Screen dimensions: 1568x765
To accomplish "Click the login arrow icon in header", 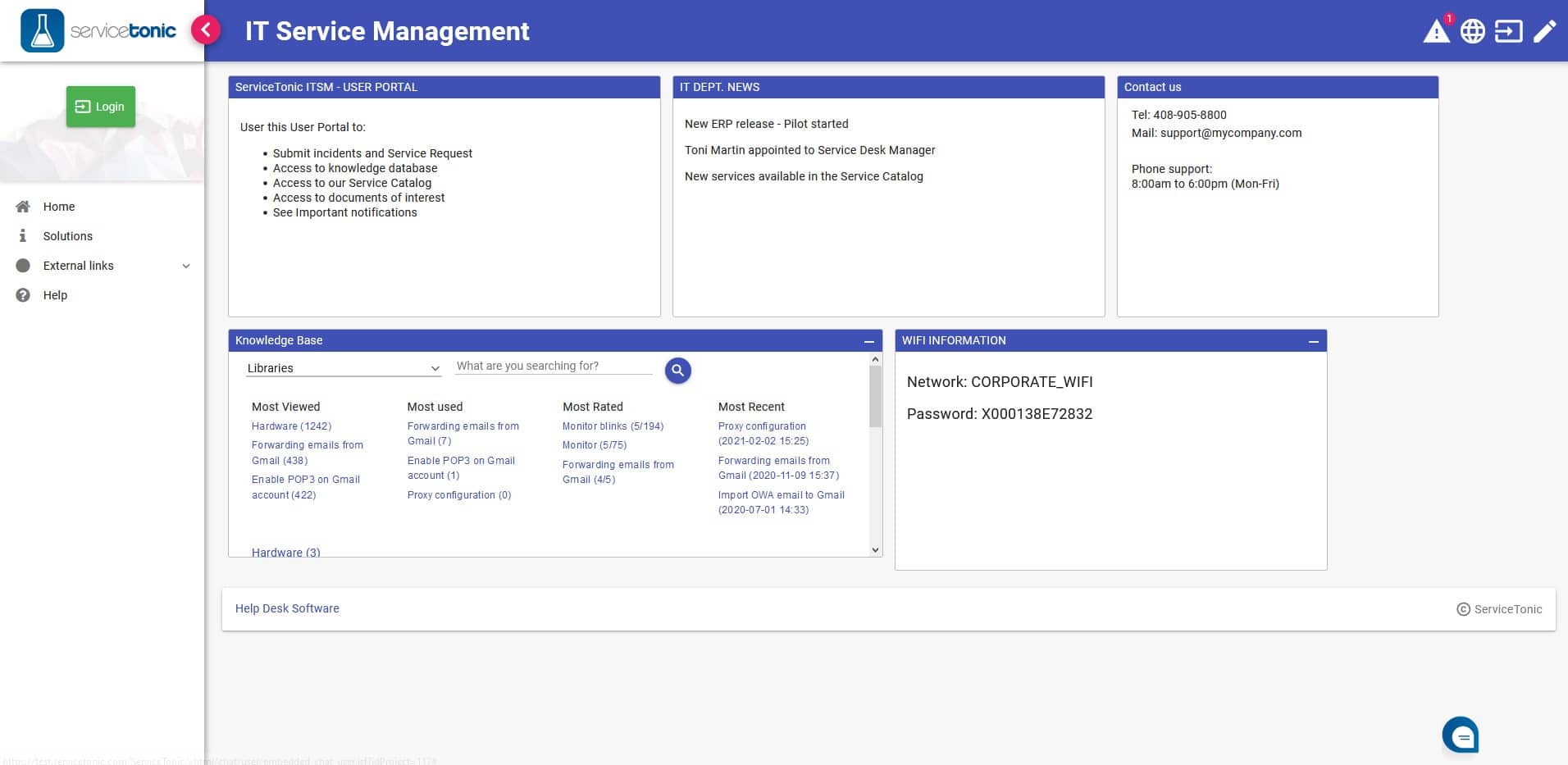I will (1509, 30).
